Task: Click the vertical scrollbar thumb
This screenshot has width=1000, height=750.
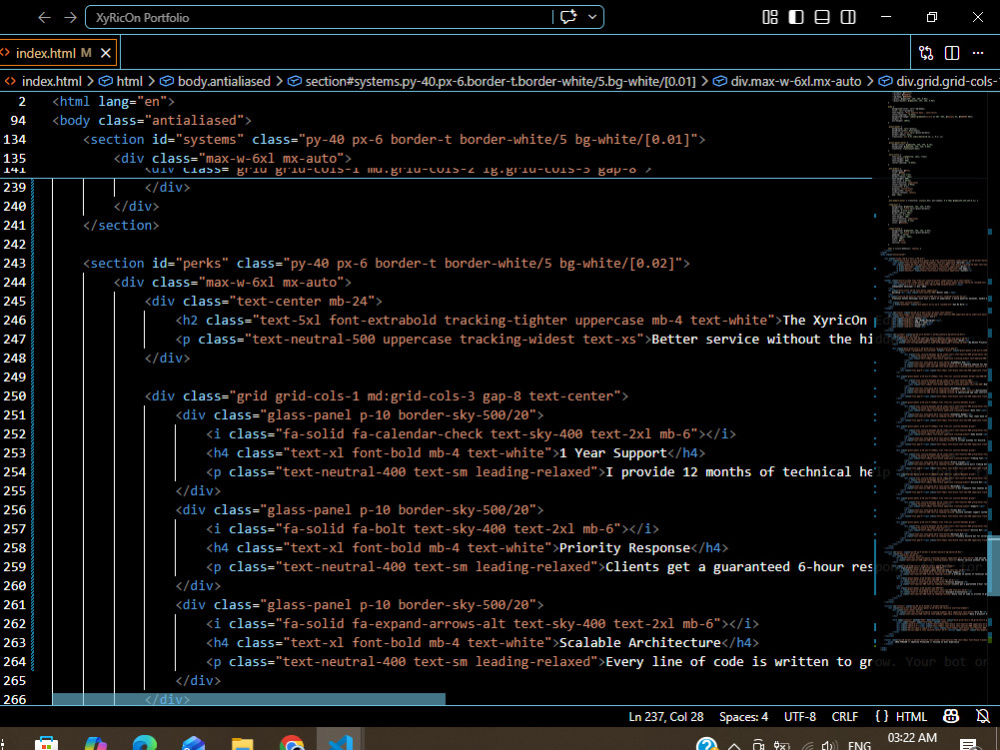Action: tap(994, 566)
